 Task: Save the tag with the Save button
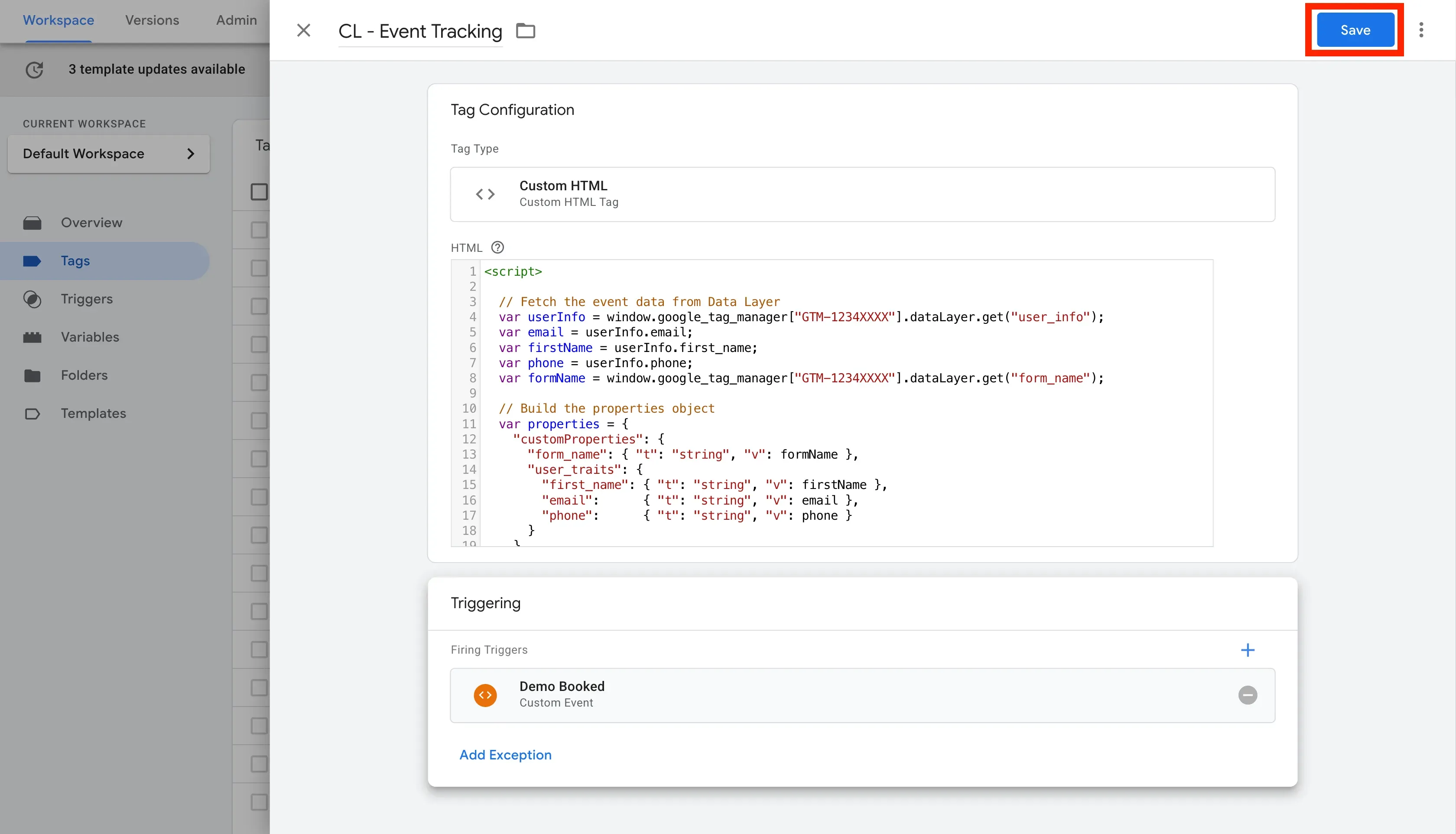[1355, 30]
